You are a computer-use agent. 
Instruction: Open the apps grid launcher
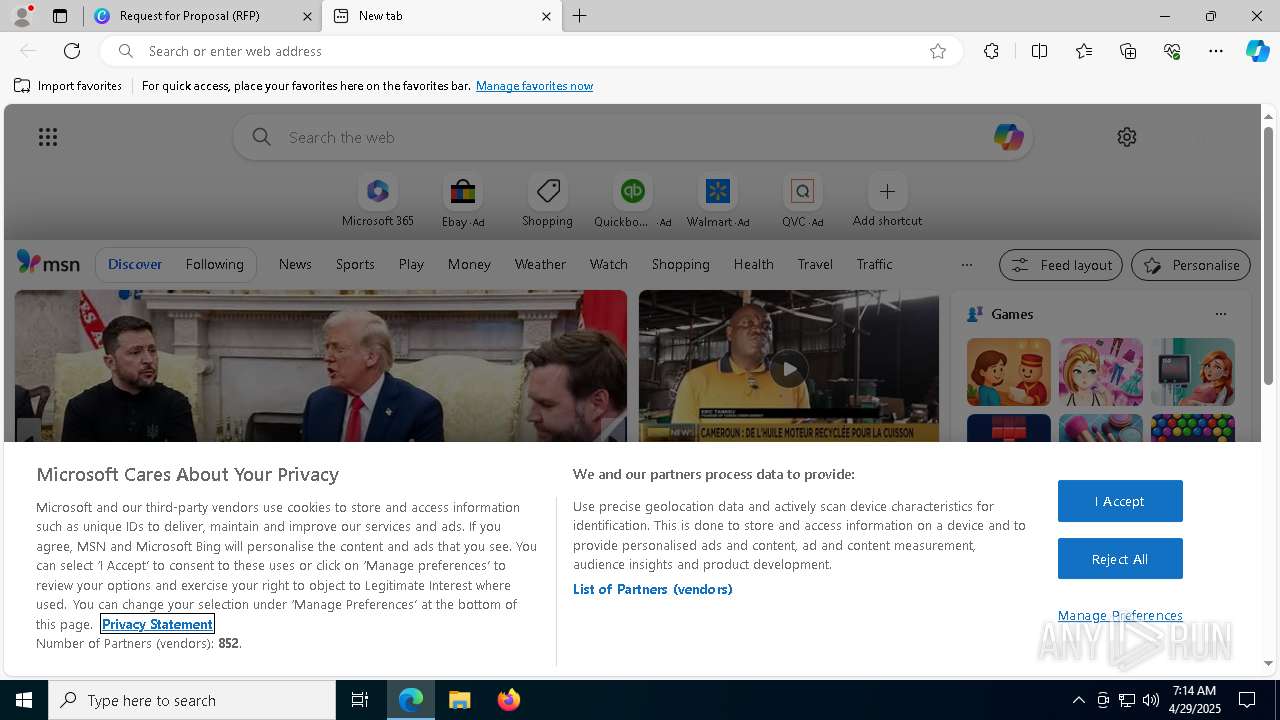pyautogui.click(x=47, y=137)
